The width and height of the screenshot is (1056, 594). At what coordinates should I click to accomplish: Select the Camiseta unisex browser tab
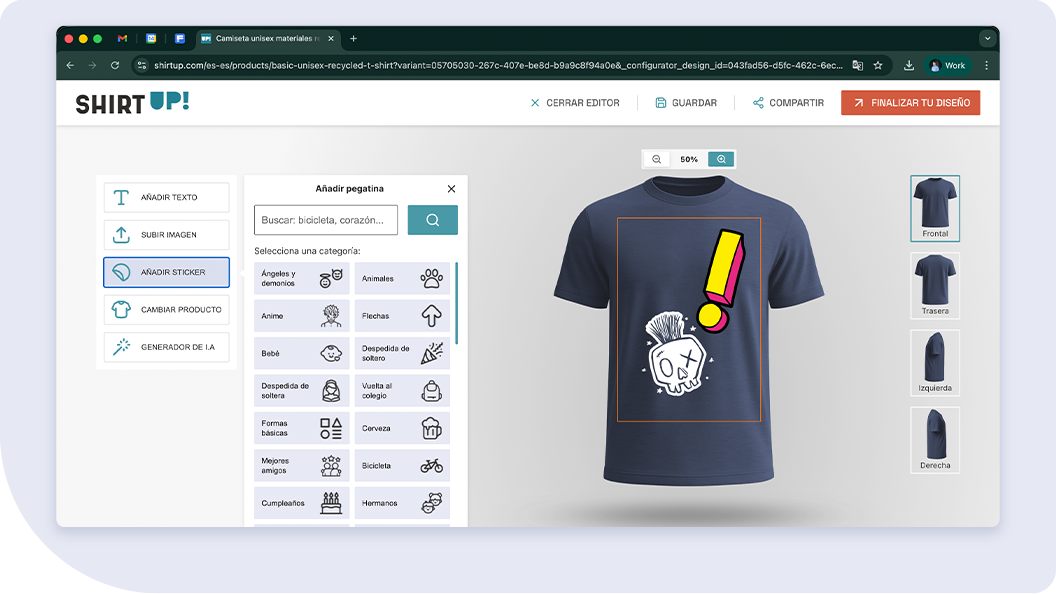click(x=266, y=38)
